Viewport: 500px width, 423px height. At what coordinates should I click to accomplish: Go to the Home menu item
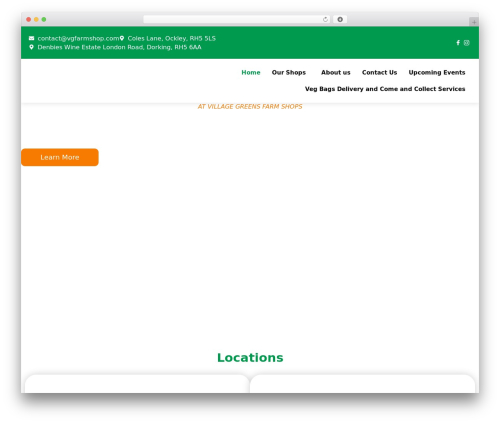(251, 72)
